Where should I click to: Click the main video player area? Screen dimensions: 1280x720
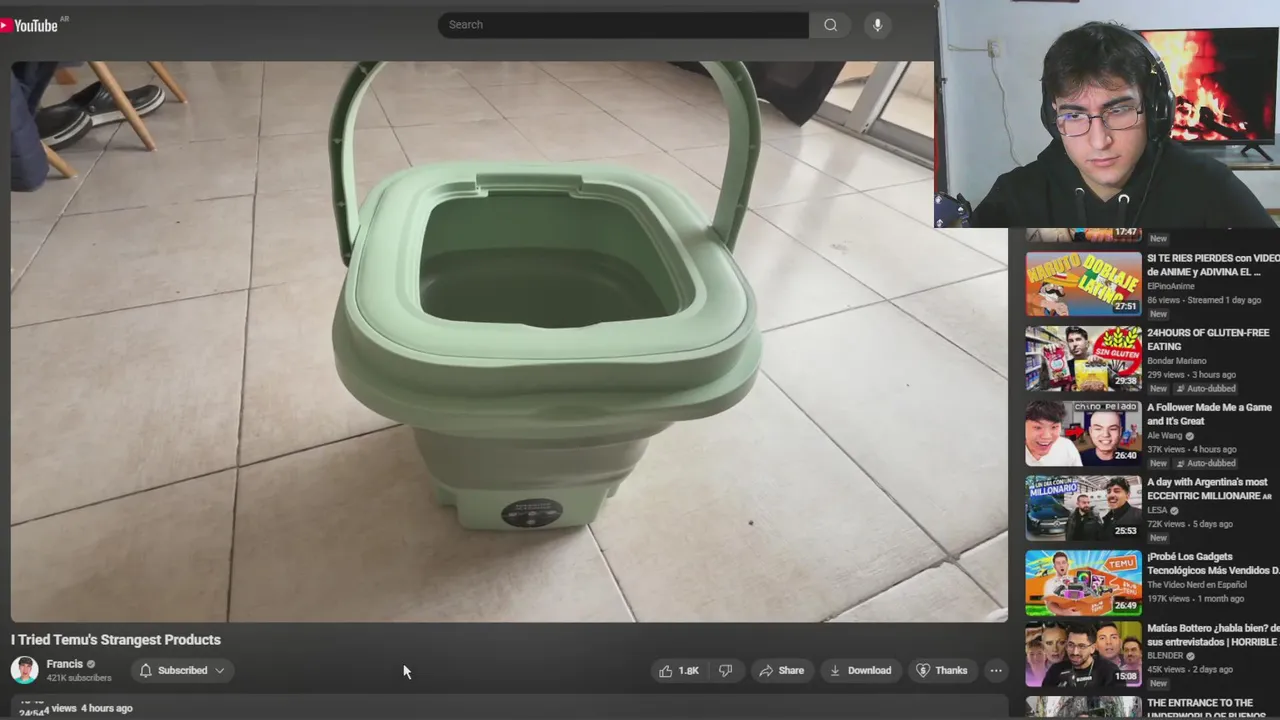coord(509,341)
